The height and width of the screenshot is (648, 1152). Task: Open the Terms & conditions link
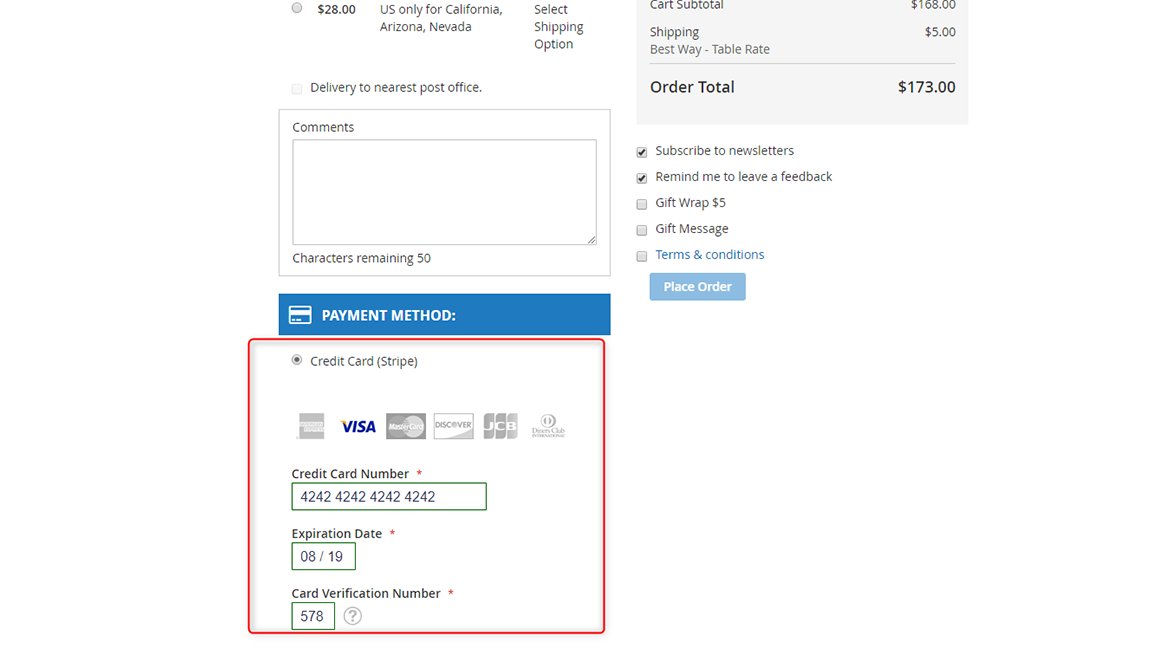pos(709,254)
